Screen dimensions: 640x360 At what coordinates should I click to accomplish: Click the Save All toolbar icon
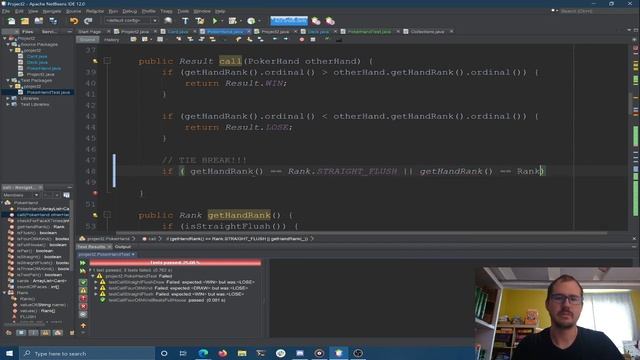pyautogui.click(x=53, y=21)
